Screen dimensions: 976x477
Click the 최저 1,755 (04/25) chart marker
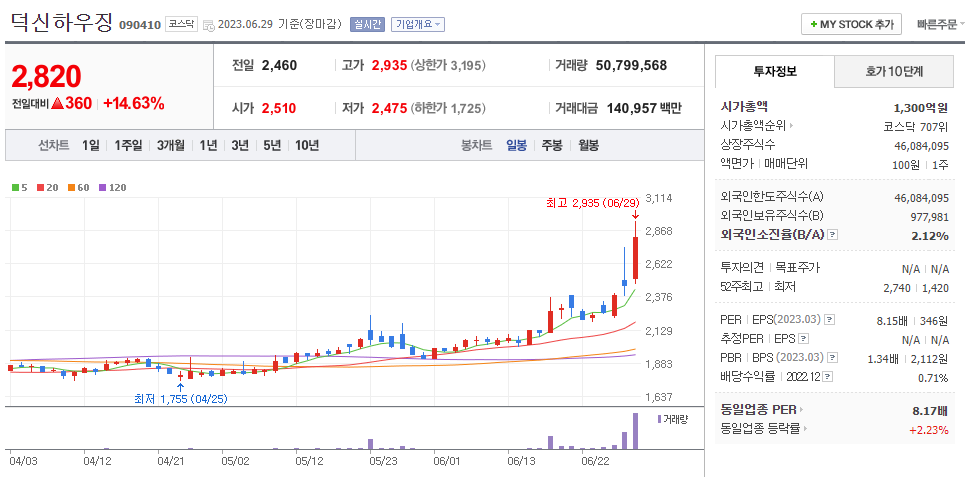pos(181,399)
